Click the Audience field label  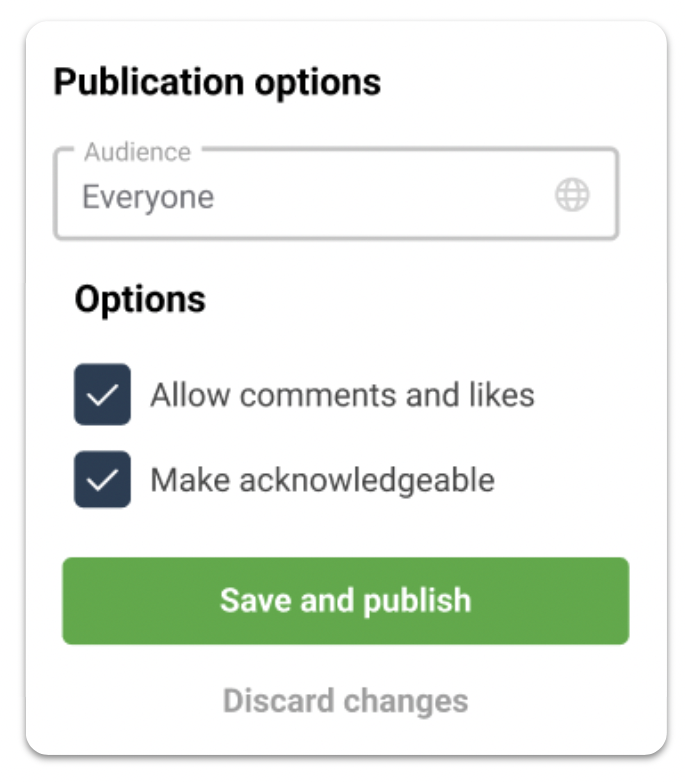click(x=138, y=152)
